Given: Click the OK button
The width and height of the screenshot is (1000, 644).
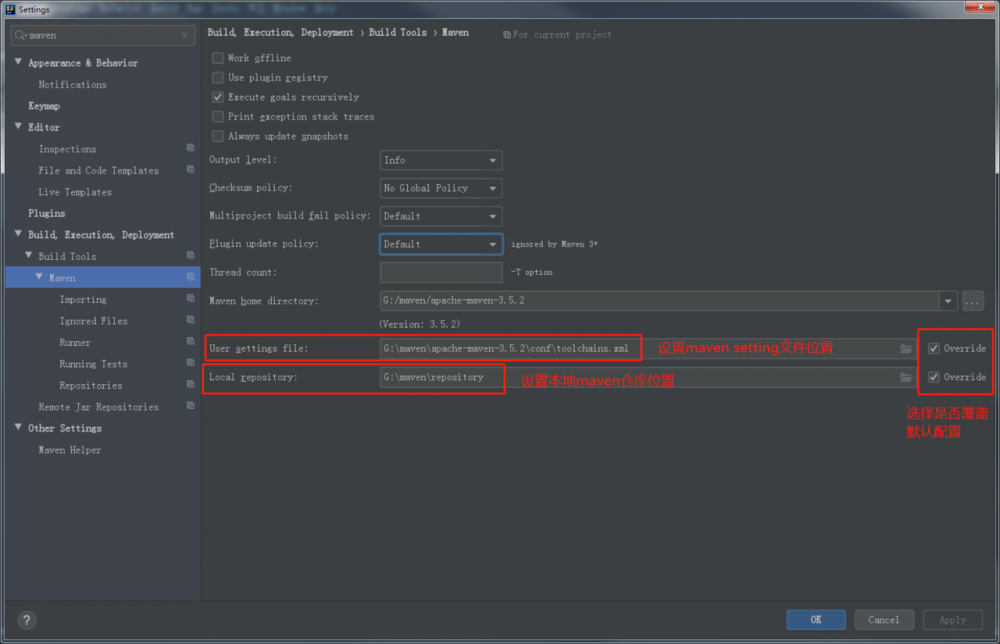Looking at the screenshot, I should pos(816,620).
